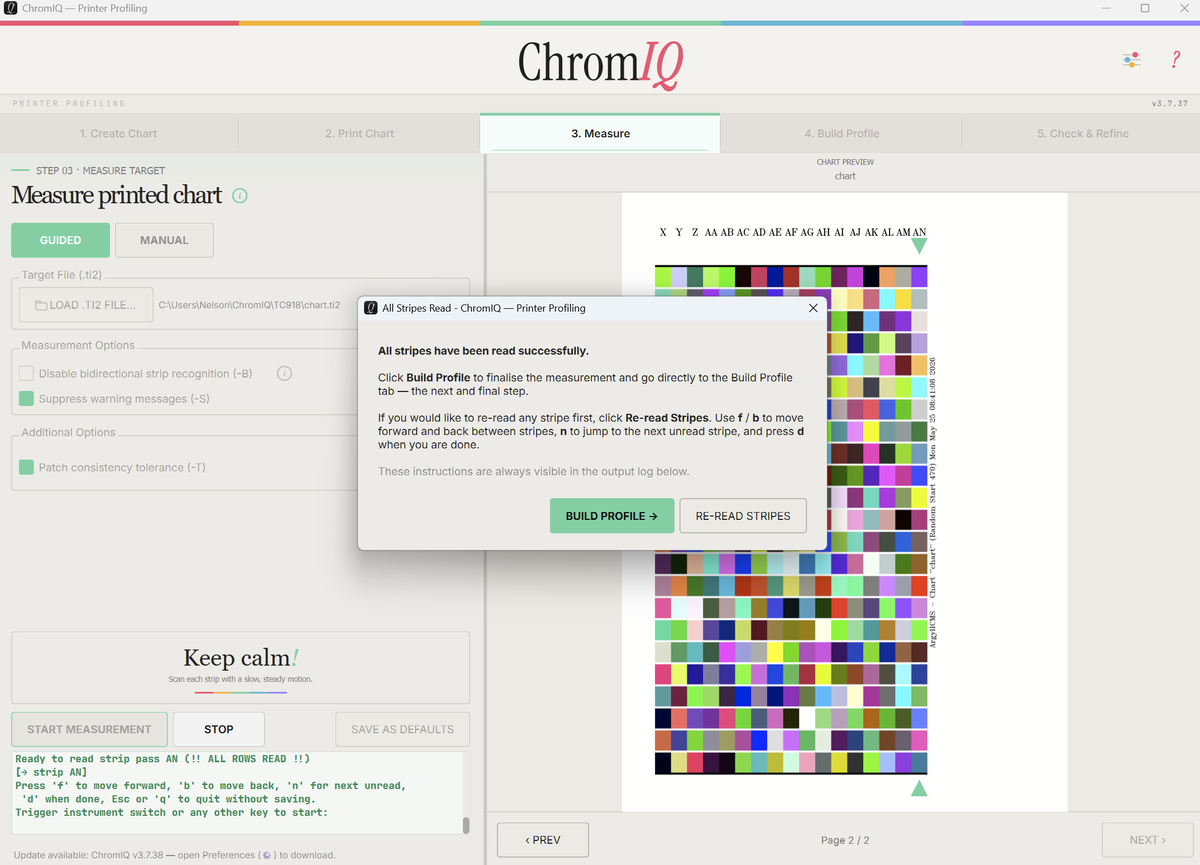1200x865 pixels.
Task: Click the 'Keep calm!' banner text
Action: pos(241,658)
